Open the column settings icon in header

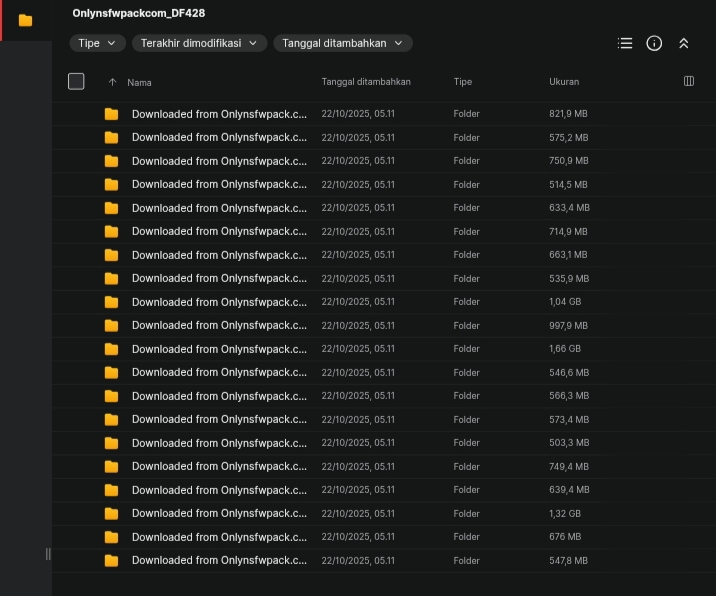pyautogui.click(x=688, y=81)
